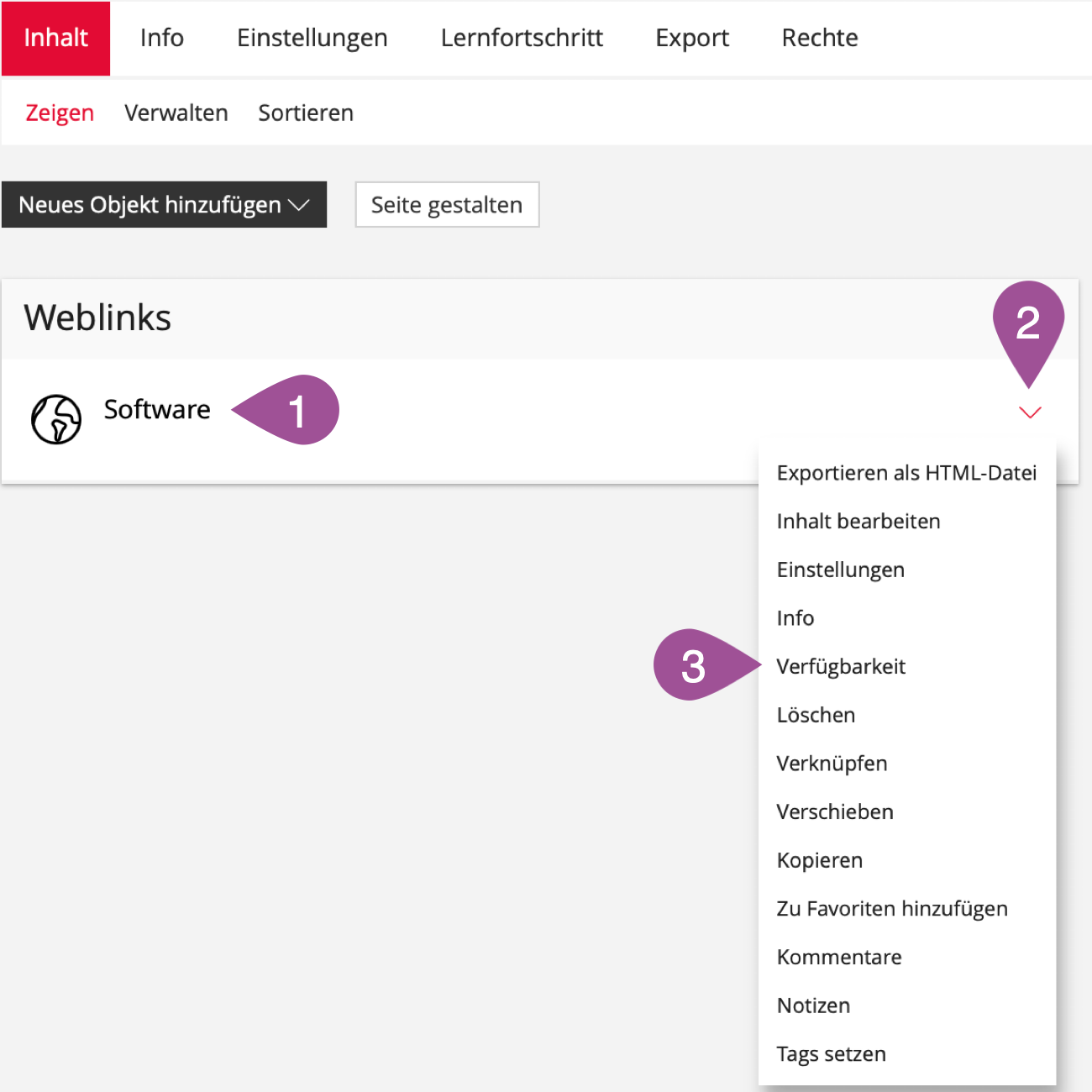Select the Einstellungen tab in top bar

[312, 38]
